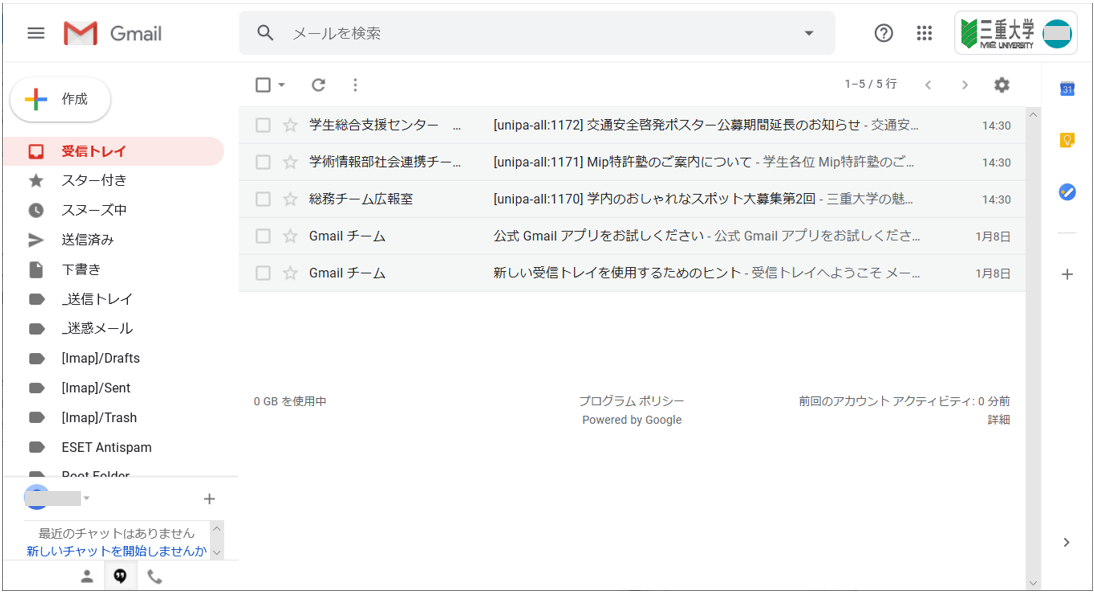Show search options dropdown arrow
1094x593 pixels.
(x=809, y=33)
